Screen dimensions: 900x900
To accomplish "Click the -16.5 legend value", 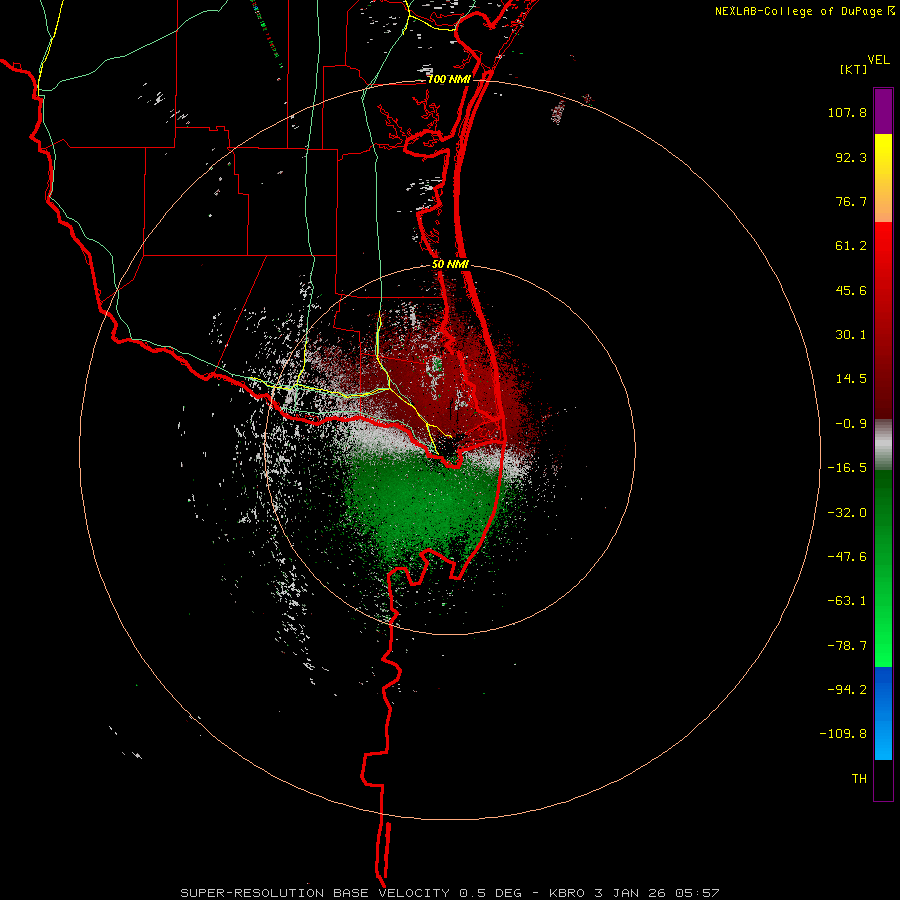I will [x=847, y=468].
